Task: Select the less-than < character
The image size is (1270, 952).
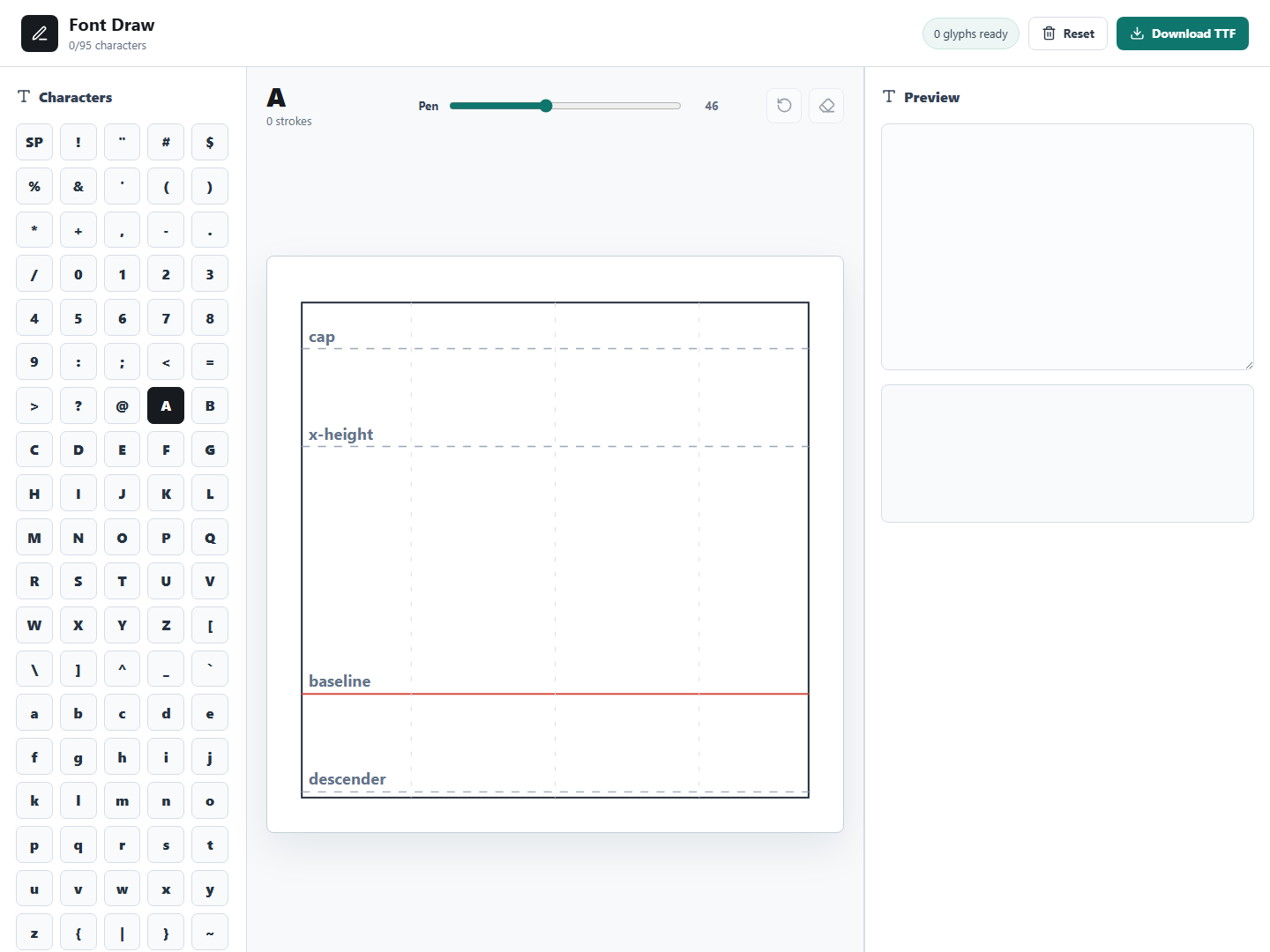Action: pyautogui.click(x=166, y=361)
